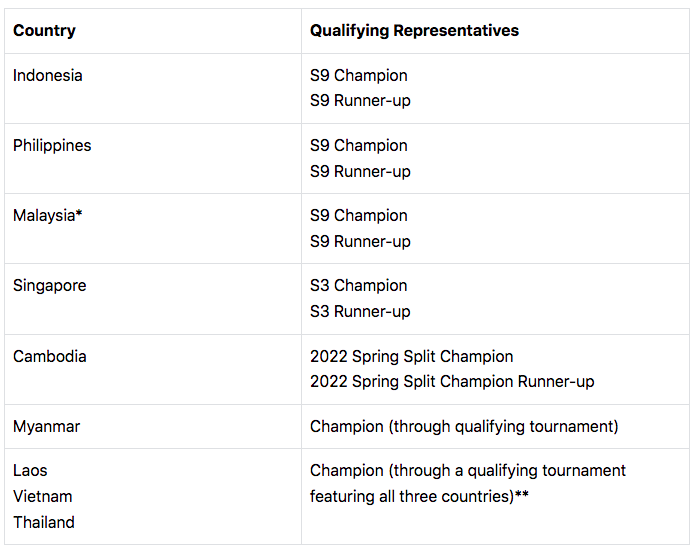
Task: Select the Indonesia country cell
Action: (x=153, y=88)
